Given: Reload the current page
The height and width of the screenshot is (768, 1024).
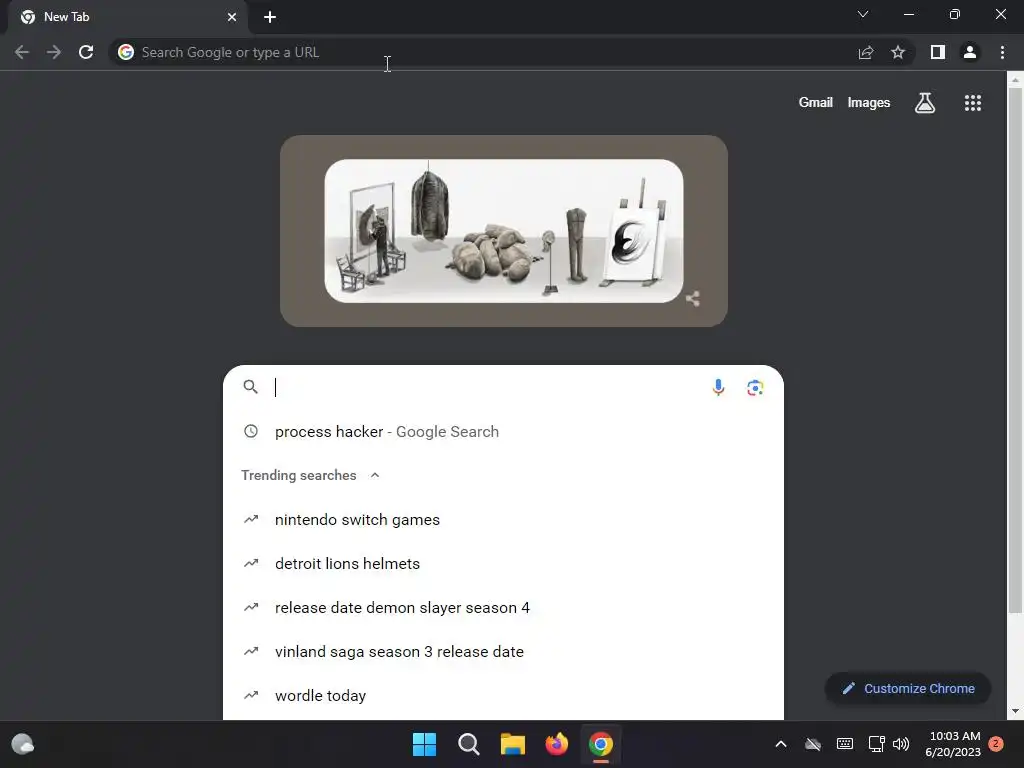Looking at the screenshot, I should (86, 52).
